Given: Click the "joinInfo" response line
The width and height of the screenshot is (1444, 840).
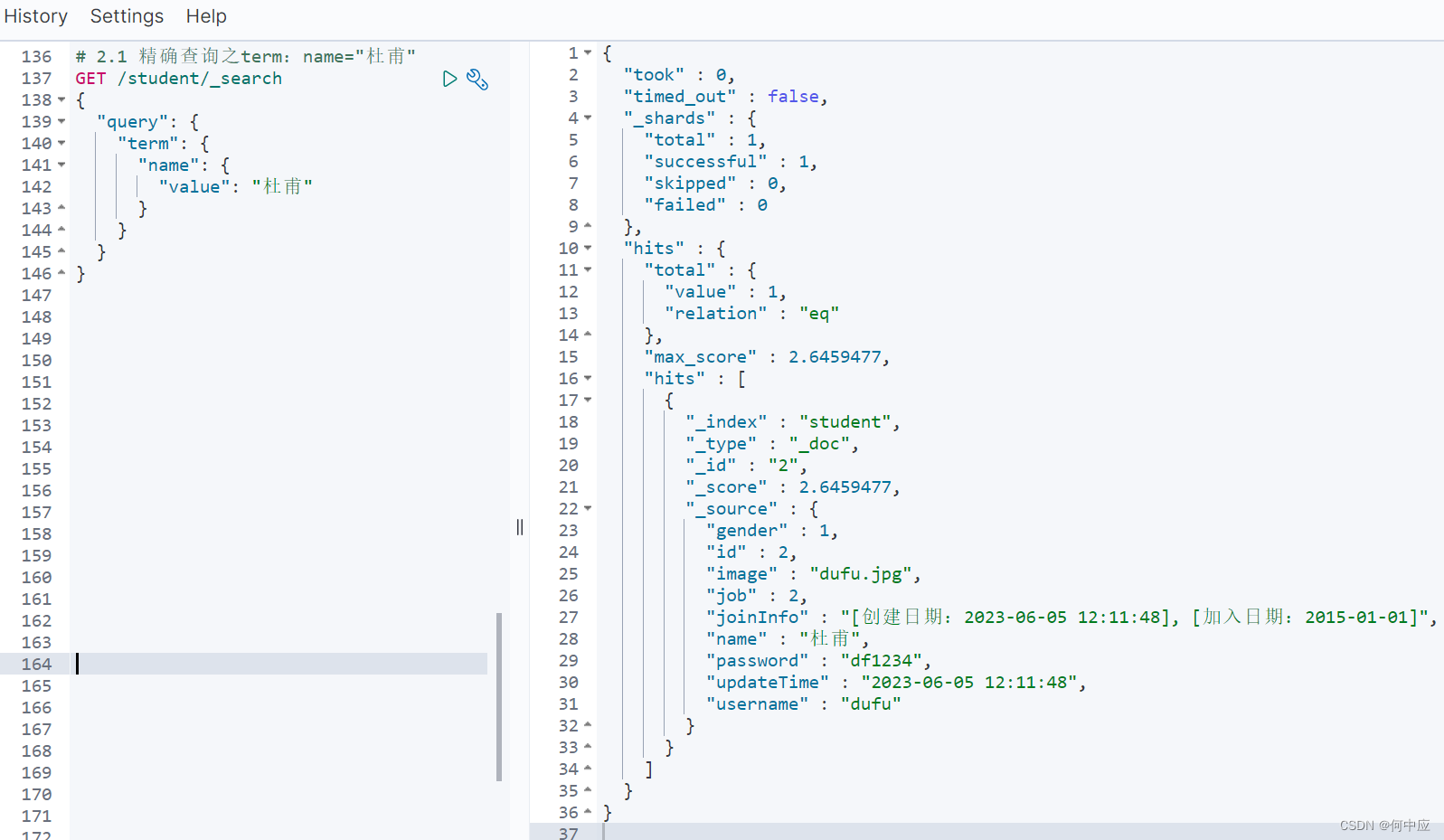Looking at the screenshot, I should [1072, 618].
